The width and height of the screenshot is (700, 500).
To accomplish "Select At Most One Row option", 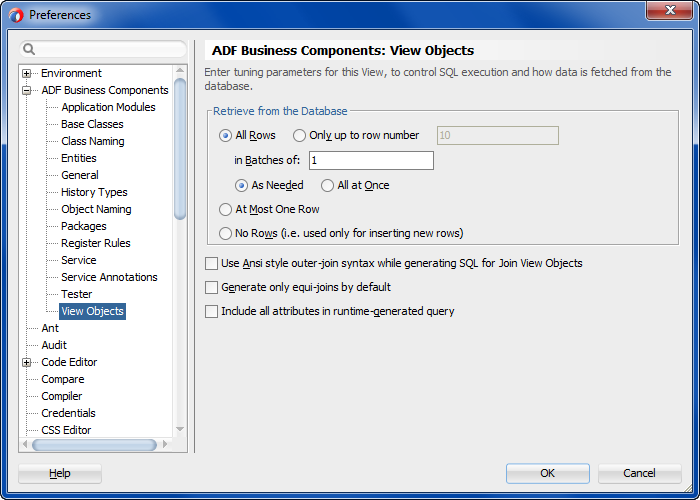I will coord(225,209).
